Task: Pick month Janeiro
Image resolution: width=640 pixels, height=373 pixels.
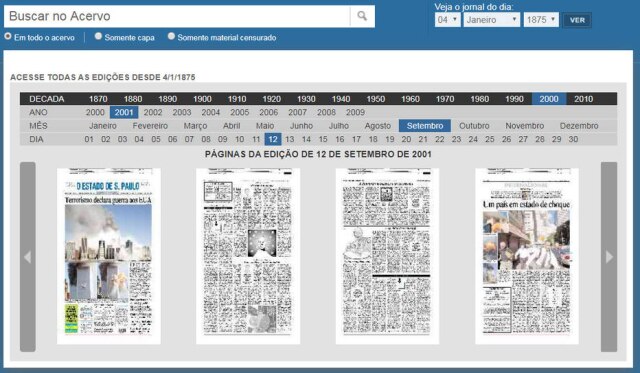Action: pyautogui.click(x=103, y=126)
